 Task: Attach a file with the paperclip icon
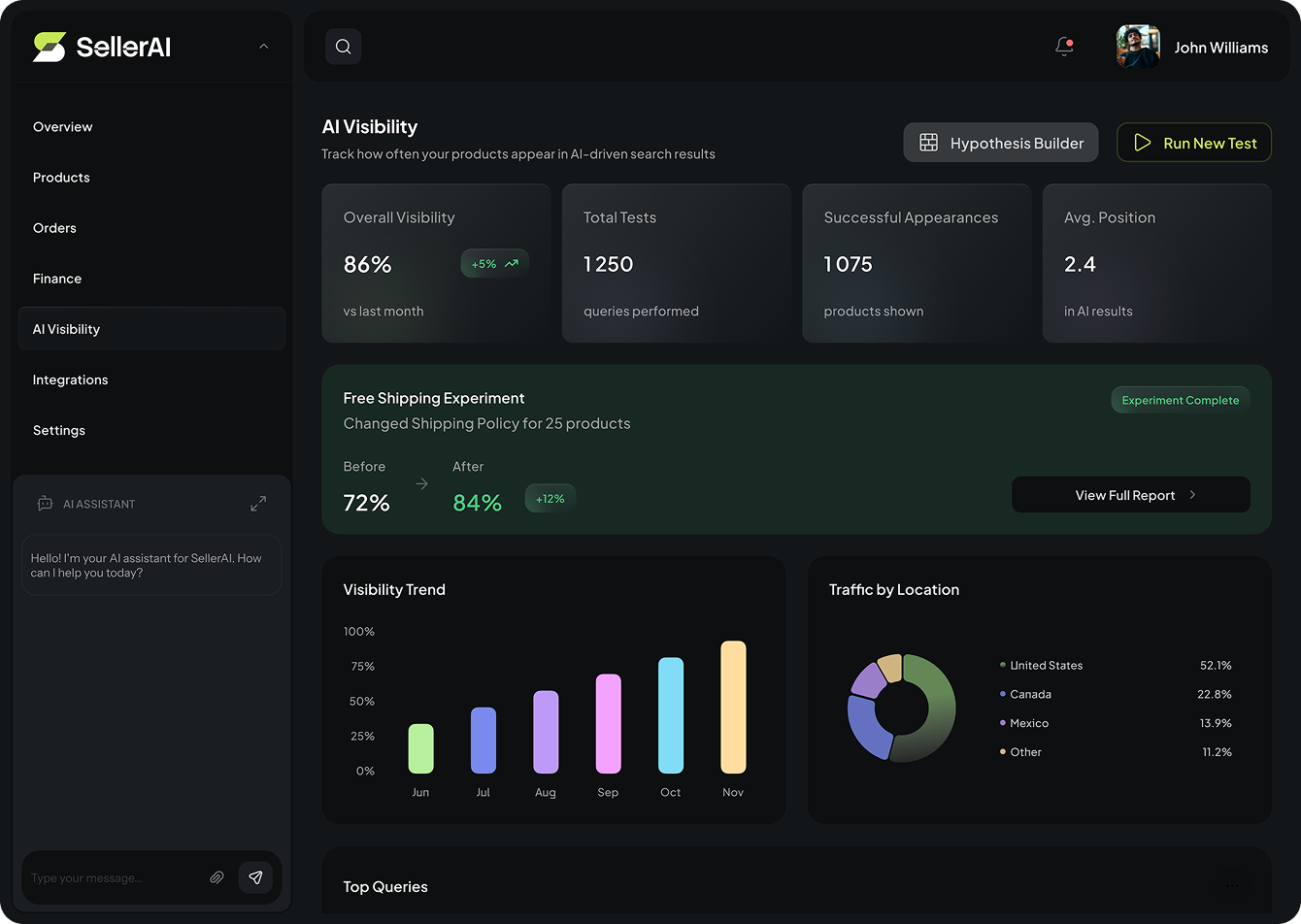tap(217, 877)
